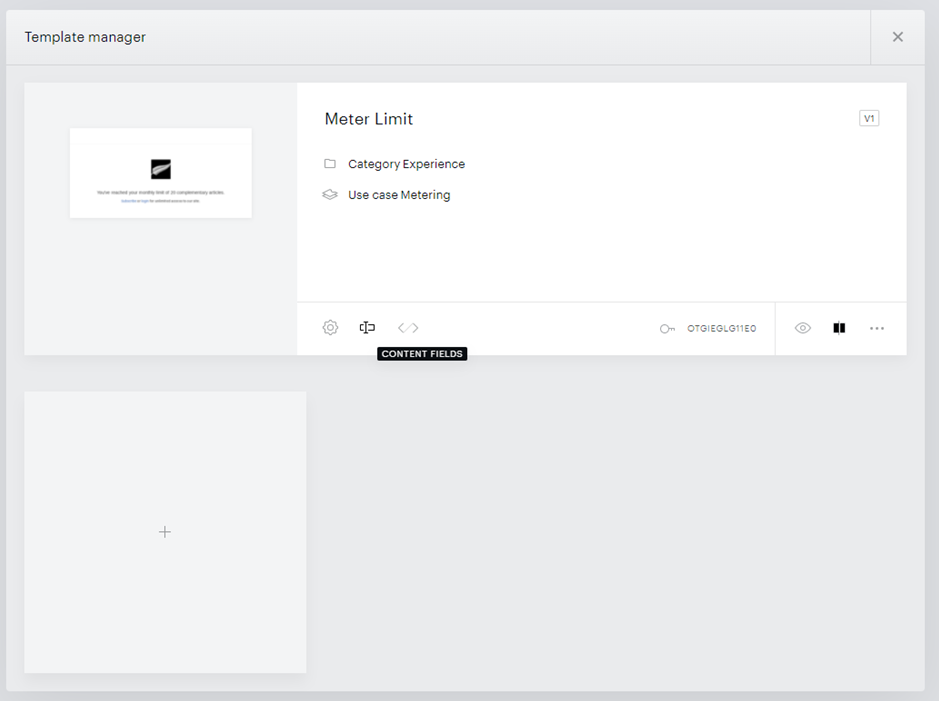
Task: Open the Content Fields editor icon
Action: (x=367, y=327)
